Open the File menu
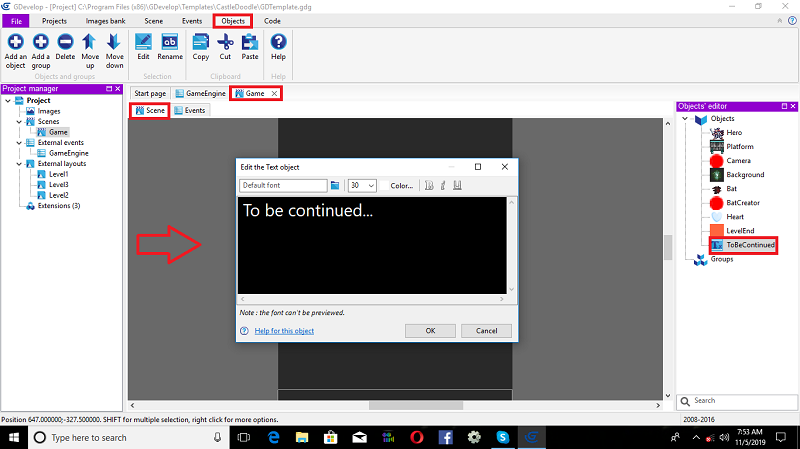800x449 pixels. [16, 21]
